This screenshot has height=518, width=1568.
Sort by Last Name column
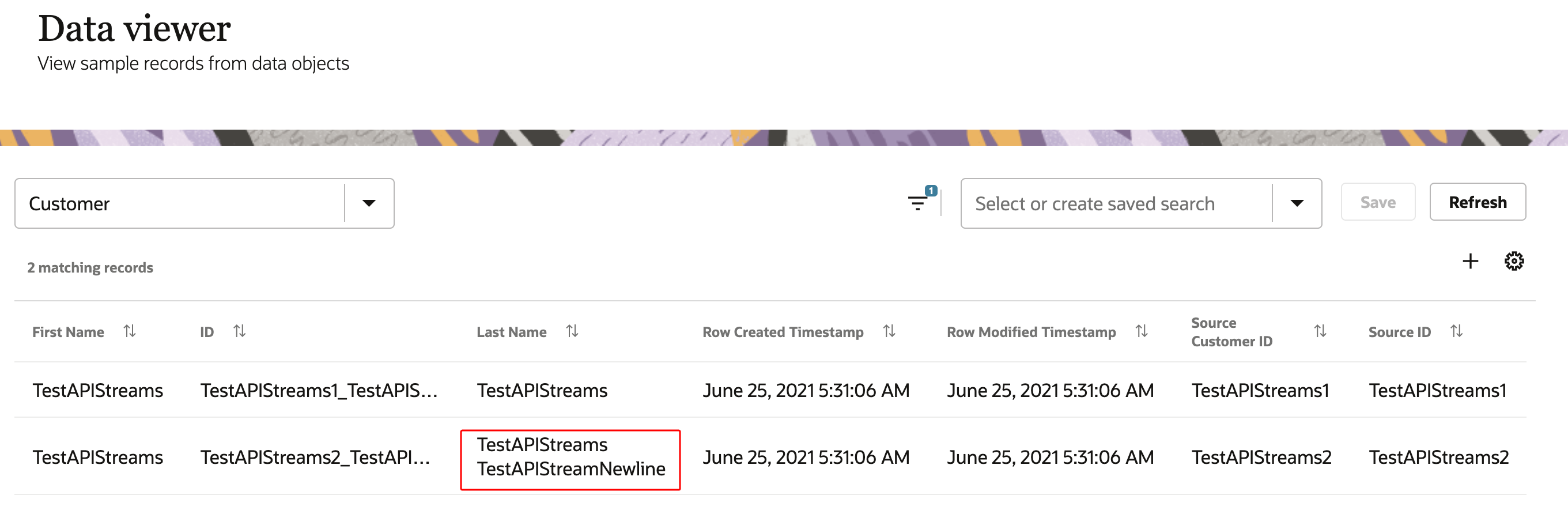point(572,331)
